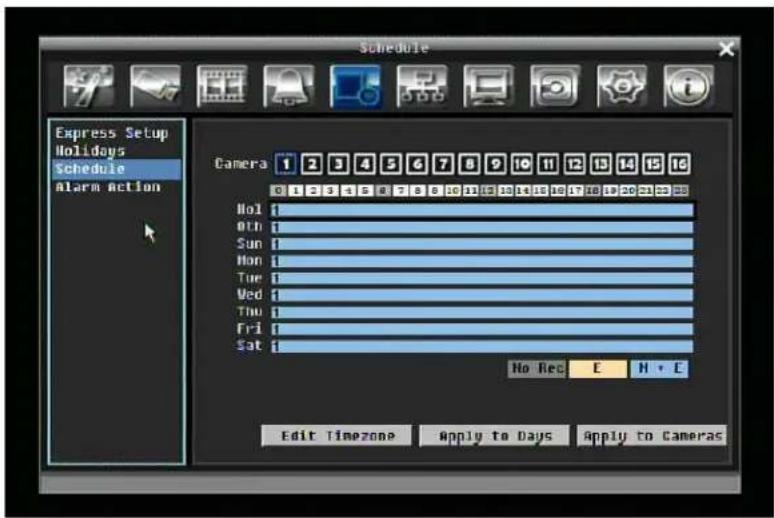Viewport: 774px width, 518px height.
Task: Click hour 7 in the time header
Action: pyautogui.click(x=401, y=190)
